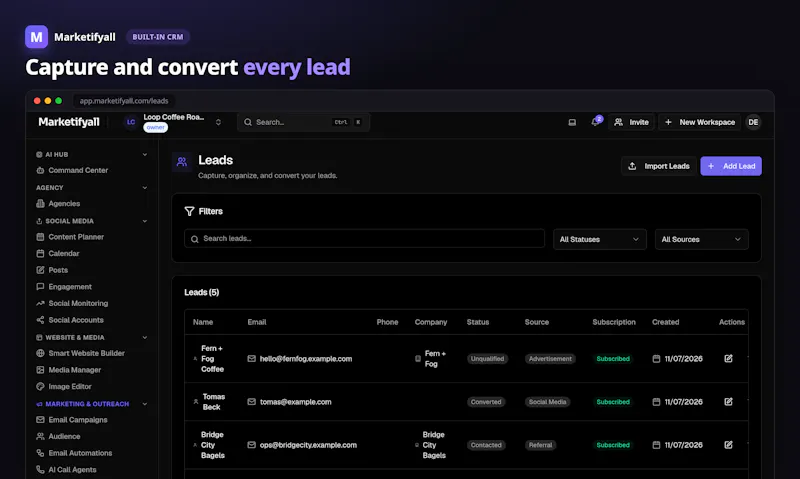Click envelope icon beside hello@fernfog.example.com
This screenshot has height=479, width=800.
[x=252, y=359]
